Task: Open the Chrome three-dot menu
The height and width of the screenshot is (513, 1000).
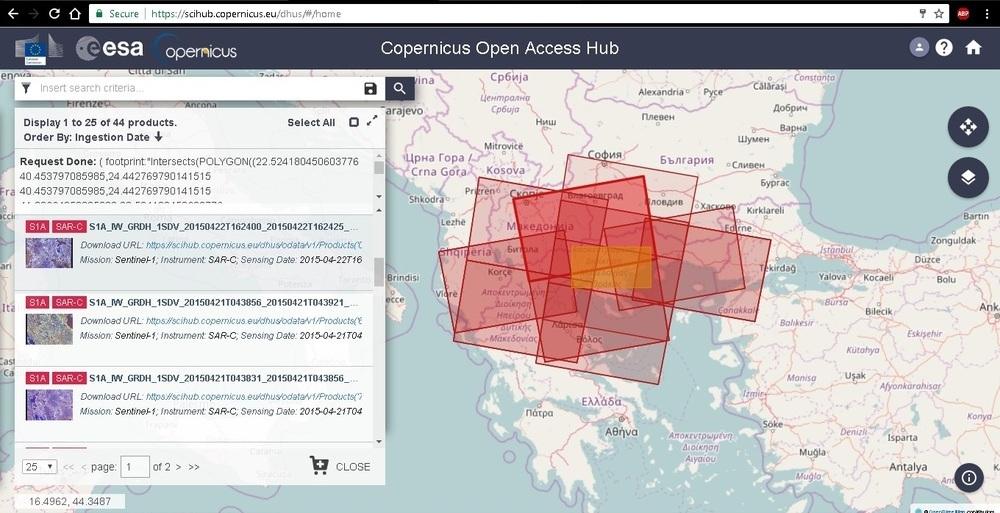Action: coord(986,13)
